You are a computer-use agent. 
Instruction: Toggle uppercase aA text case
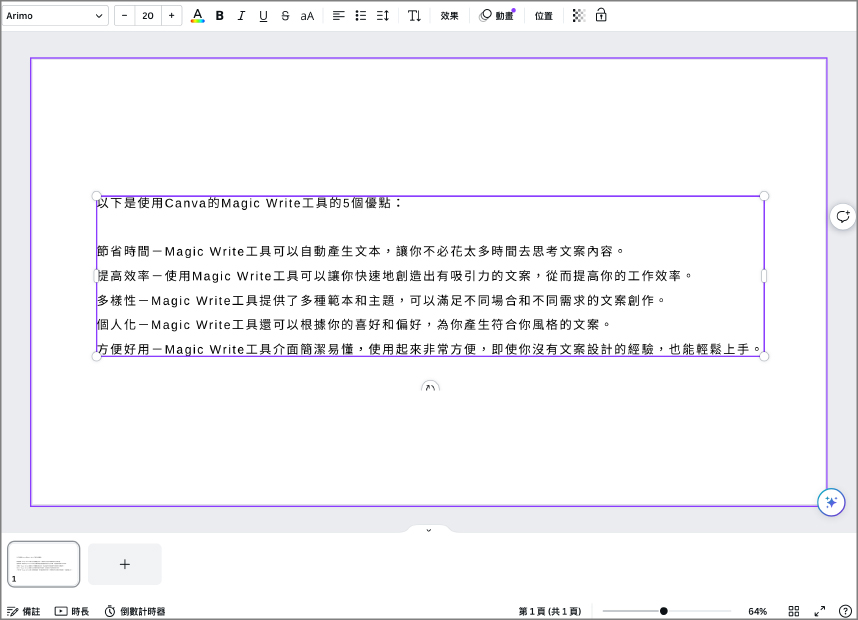[x=307, y=16]
